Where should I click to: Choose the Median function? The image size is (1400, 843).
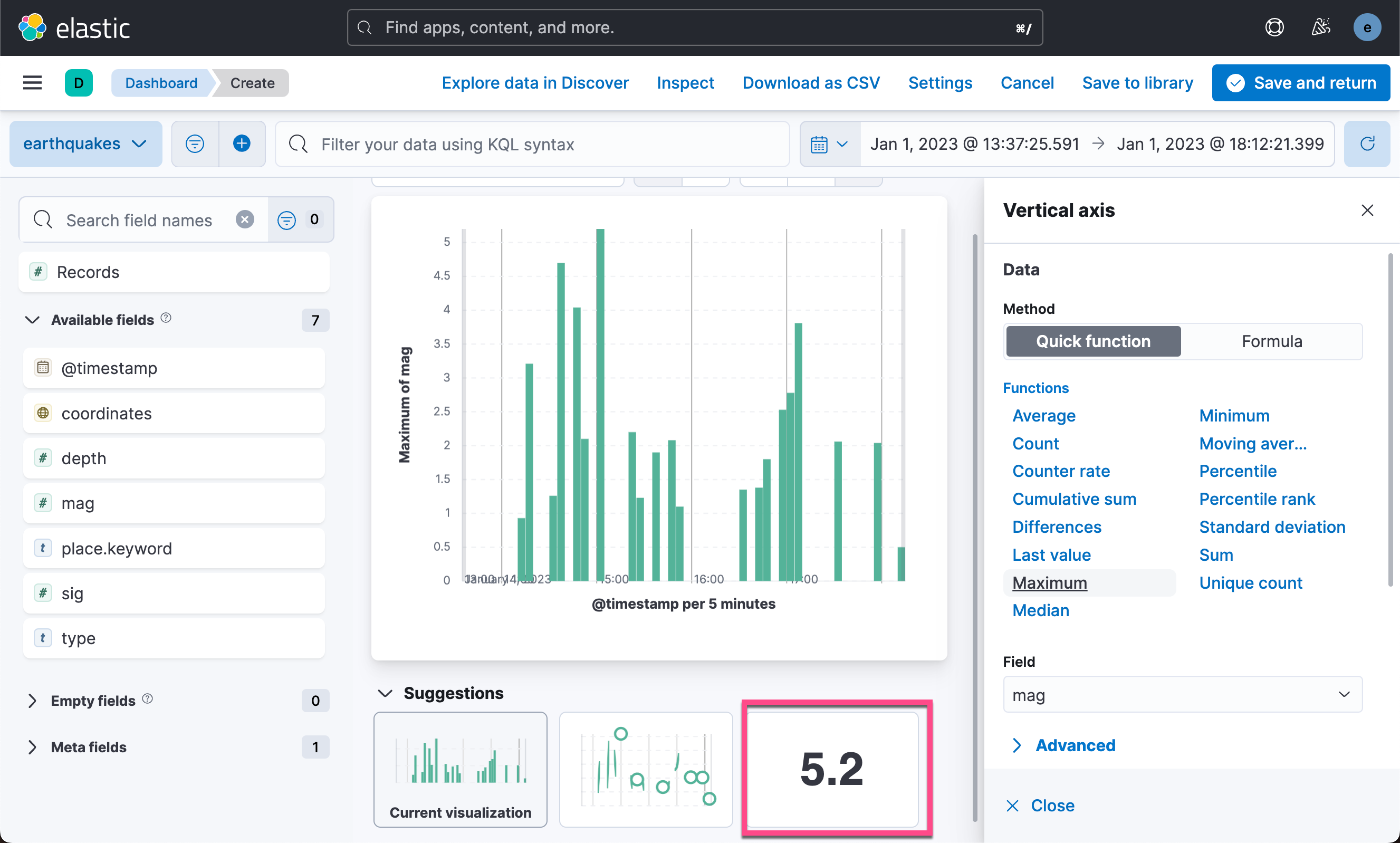click(x=1040, y=610)
